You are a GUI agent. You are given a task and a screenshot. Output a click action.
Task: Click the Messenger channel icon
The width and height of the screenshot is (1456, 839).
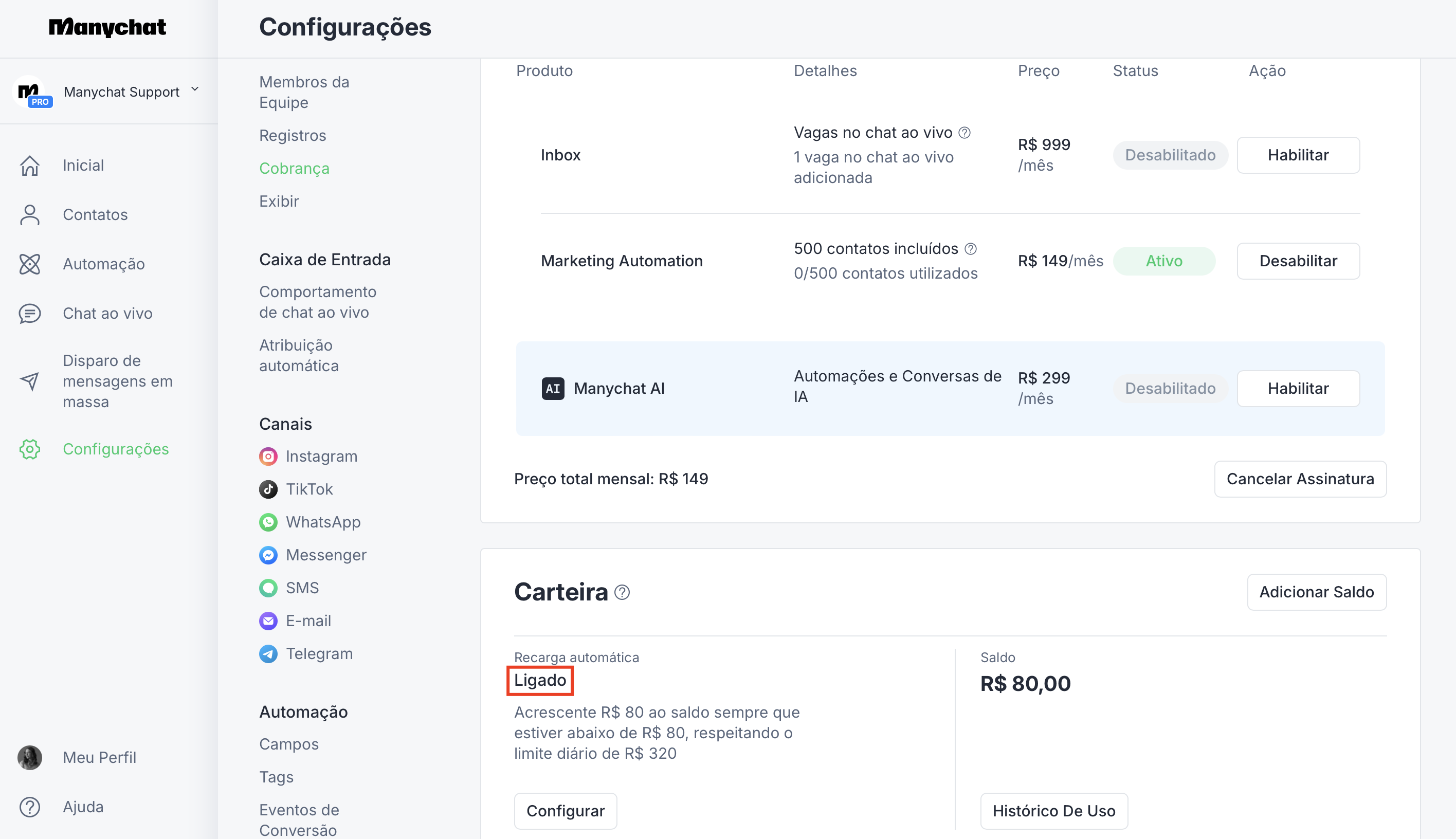[268, 555]
